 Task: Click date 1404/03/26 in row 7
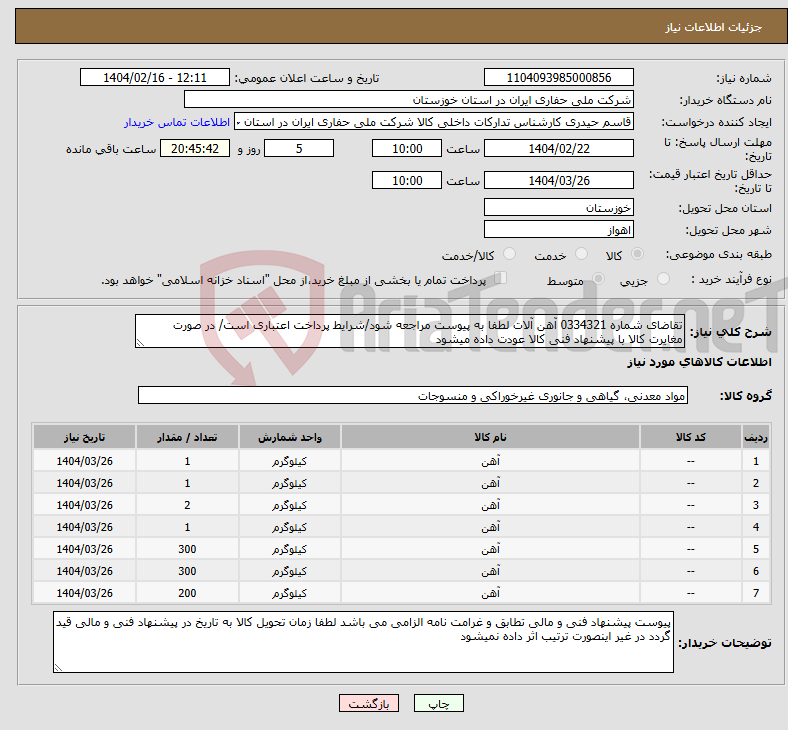coord(84,593)
